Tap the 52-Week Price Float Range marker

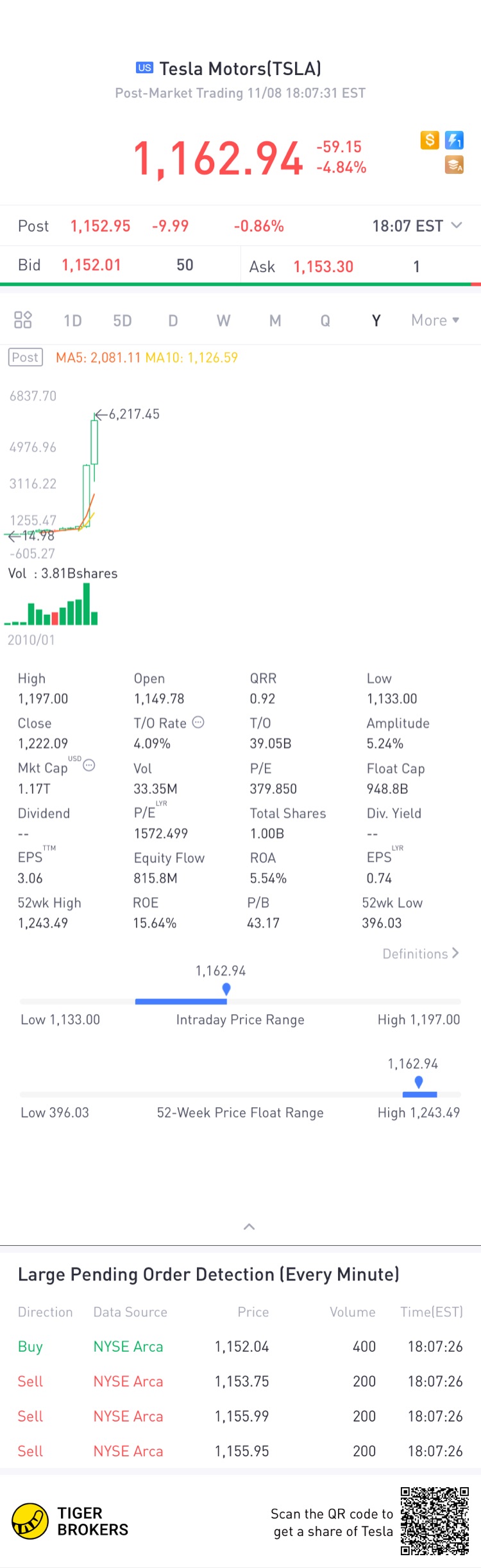pyautogui.click(x=419, y=1082)
